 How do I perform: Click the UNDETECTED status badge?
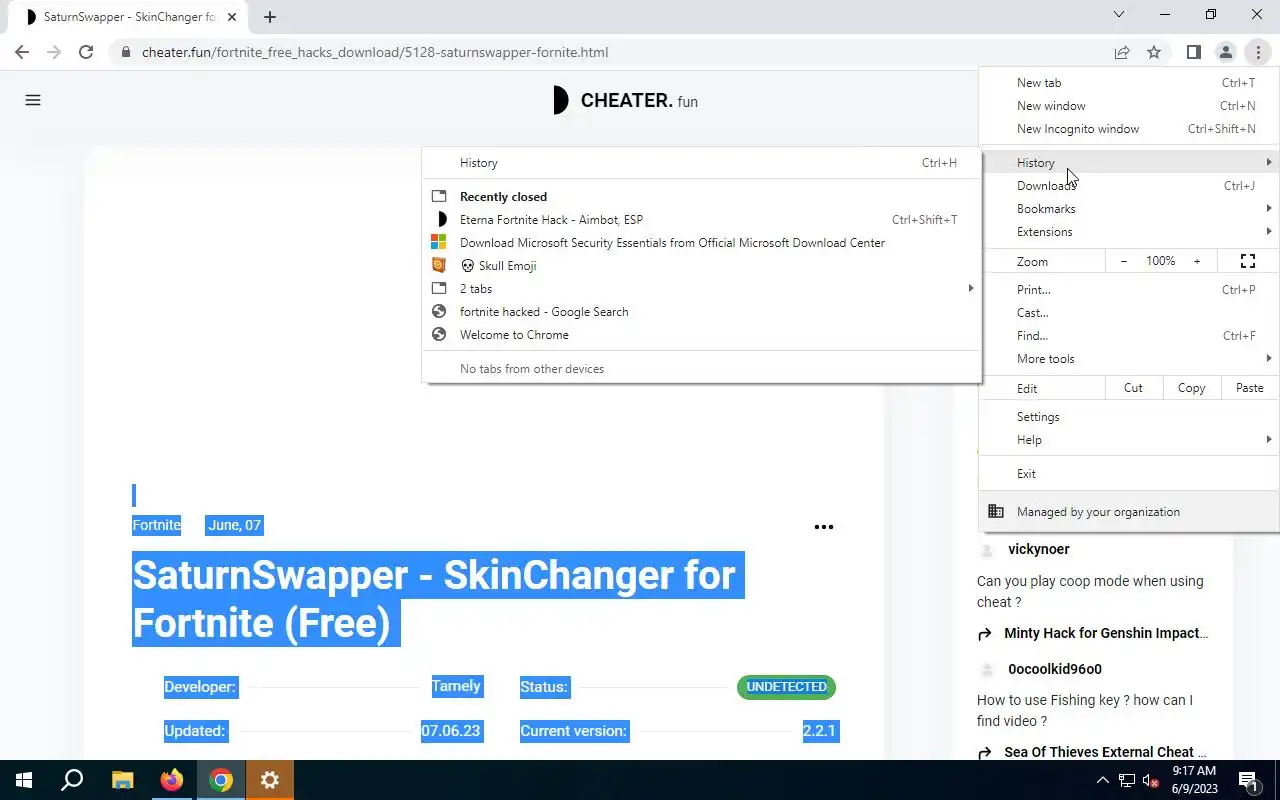pos(786,687)
